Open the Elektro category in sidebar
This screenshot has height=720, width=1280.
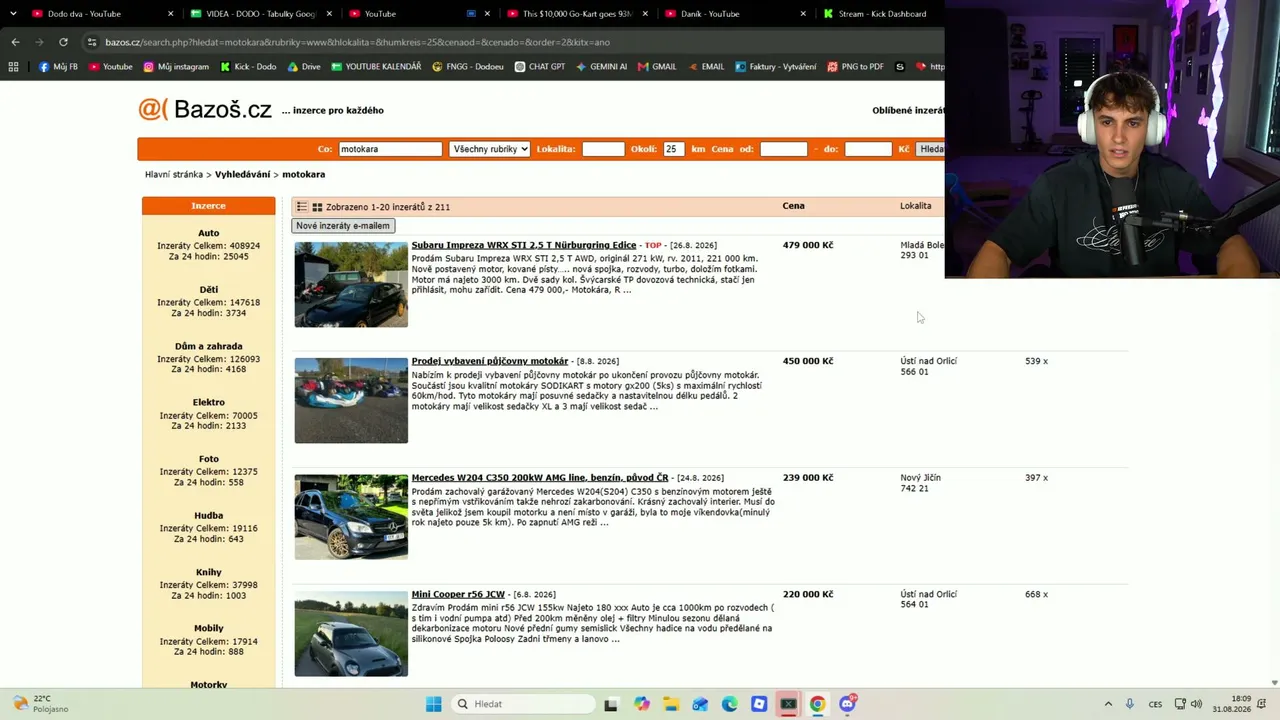pos(209,403)
